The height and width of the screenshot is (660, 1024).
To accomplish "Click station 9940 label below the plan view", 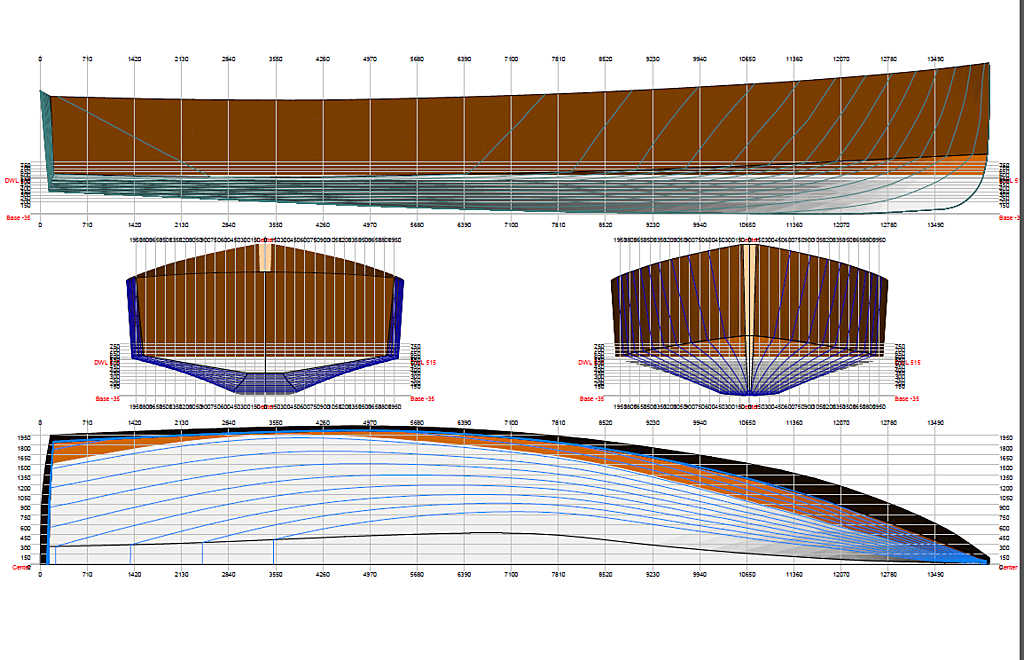I will point(699,575).
